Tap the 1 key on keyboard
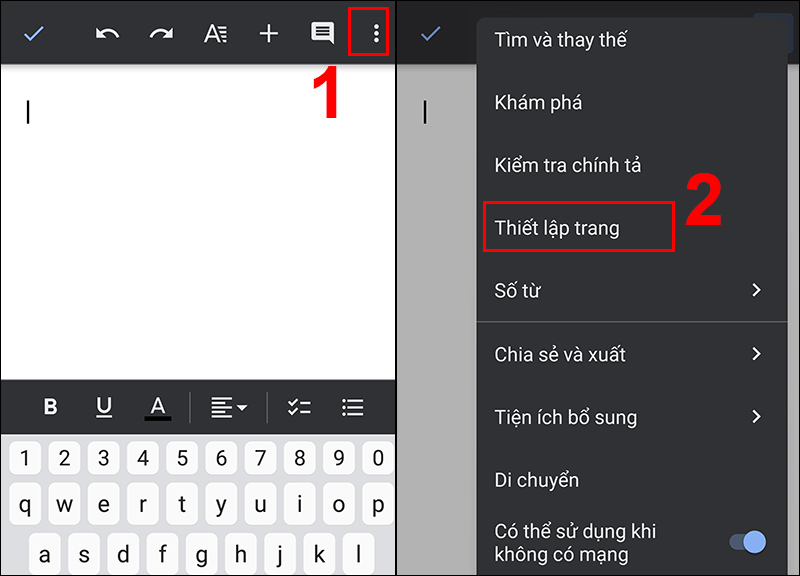The image size is (800, 576). pos(25,458)
